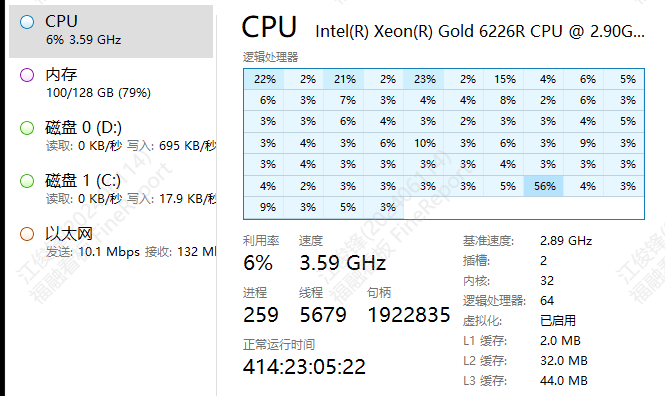Click the logical processor cell showing 22%
This screenshot has width=665, height=396.
click(263, 79)
